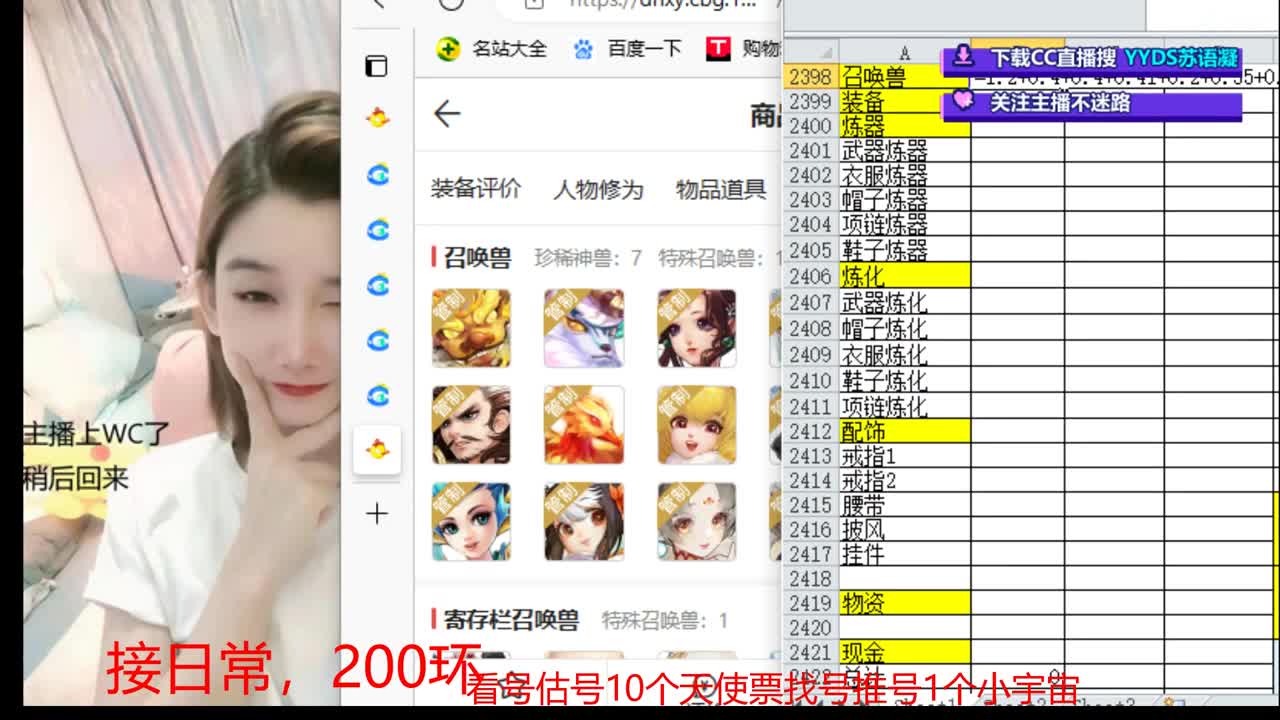Click the plus icon below the sidebar icons

pyautogui.click(x=376, y=514)
